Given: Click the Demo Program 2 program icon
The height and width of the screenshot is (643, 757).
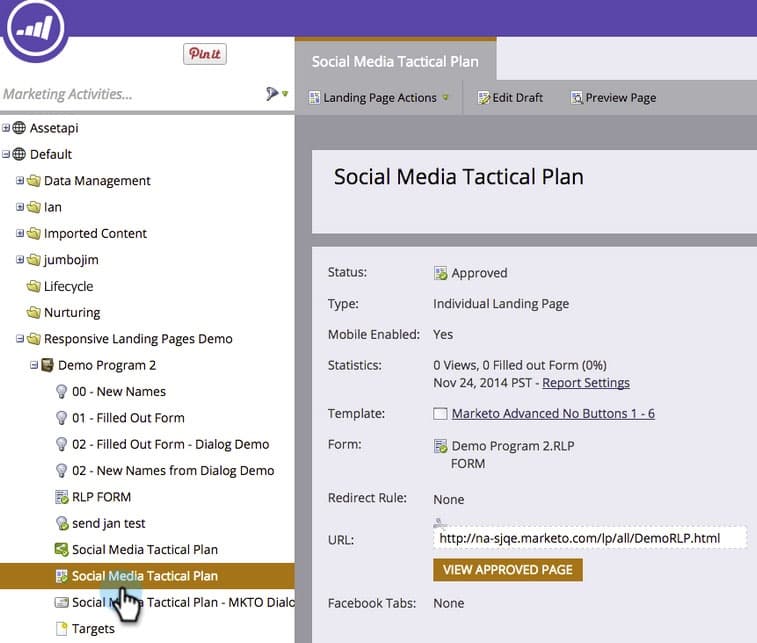Looking at the screenshot, I should pyautogui.click(x=47, y=365).
